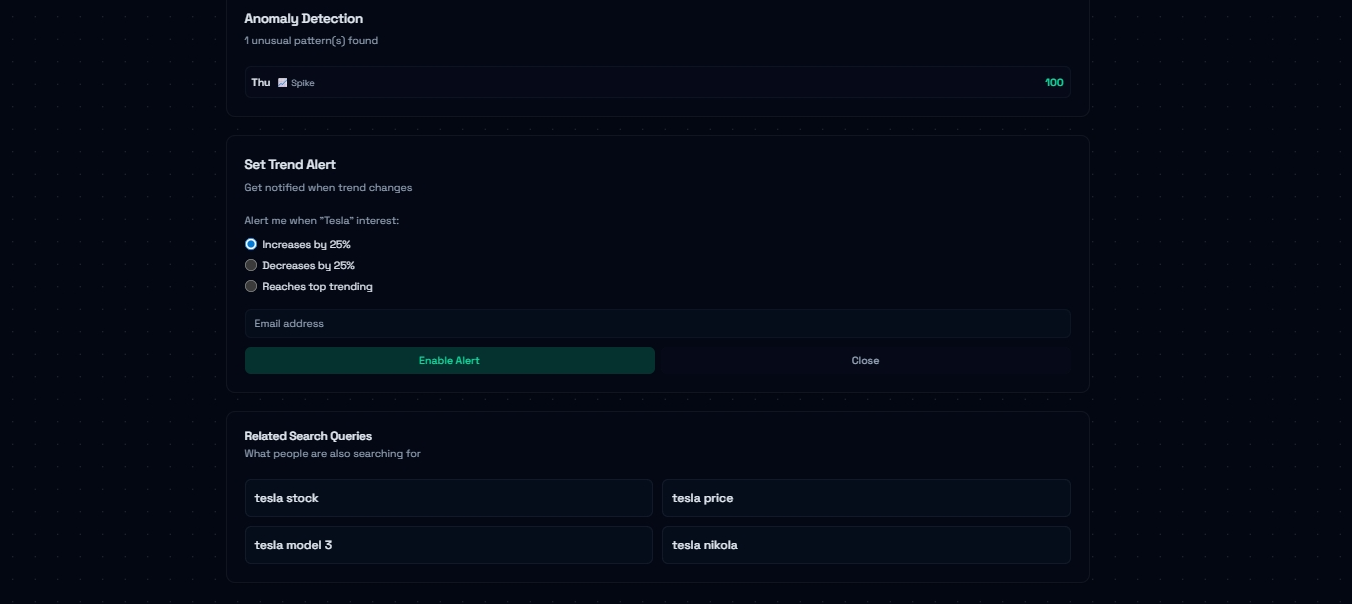
Task: Open the "tesla price" related query
Action: tap(865, 498)
